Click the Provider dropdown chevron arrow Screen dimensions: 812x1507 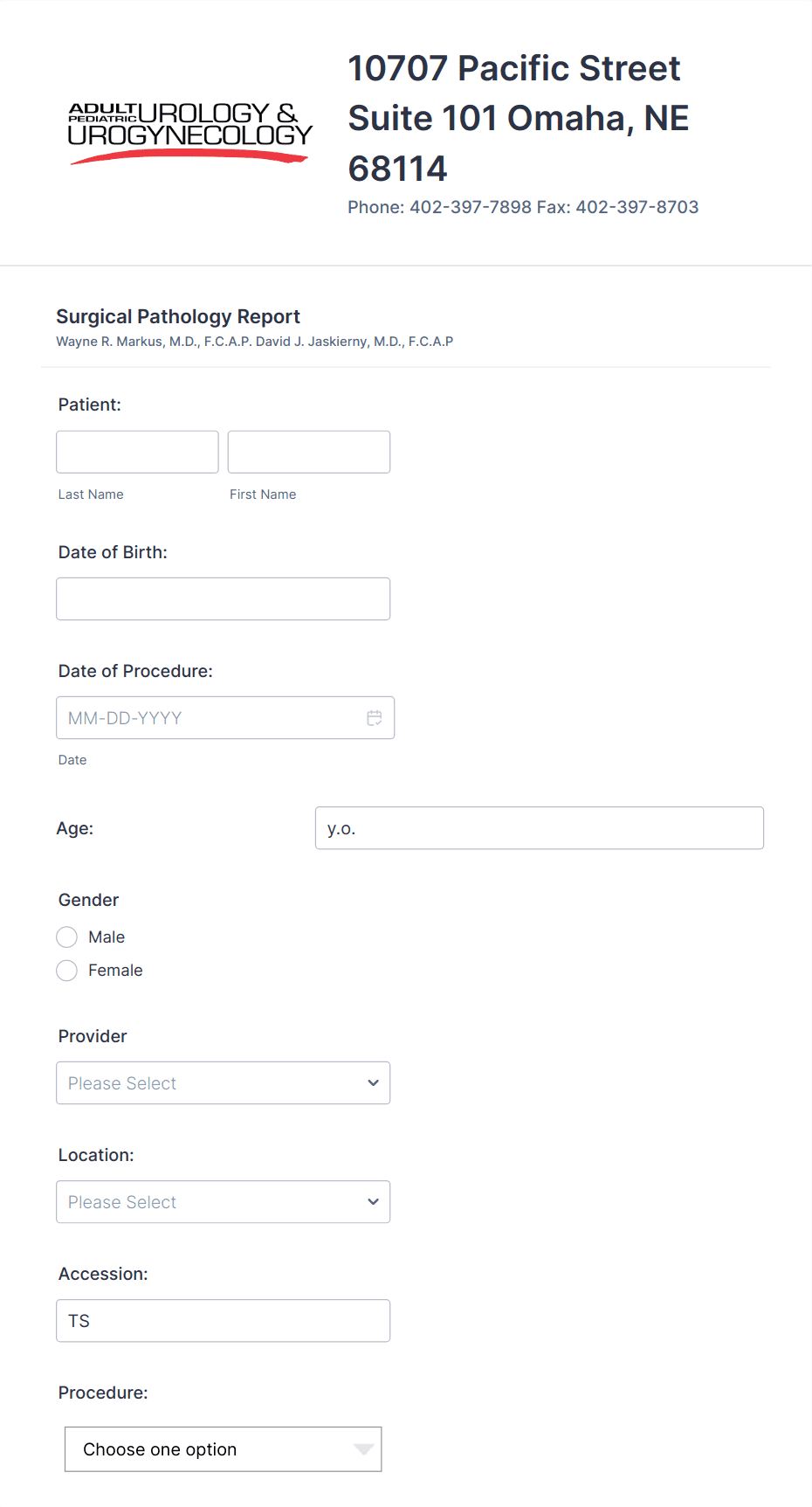coord(373,1082)
